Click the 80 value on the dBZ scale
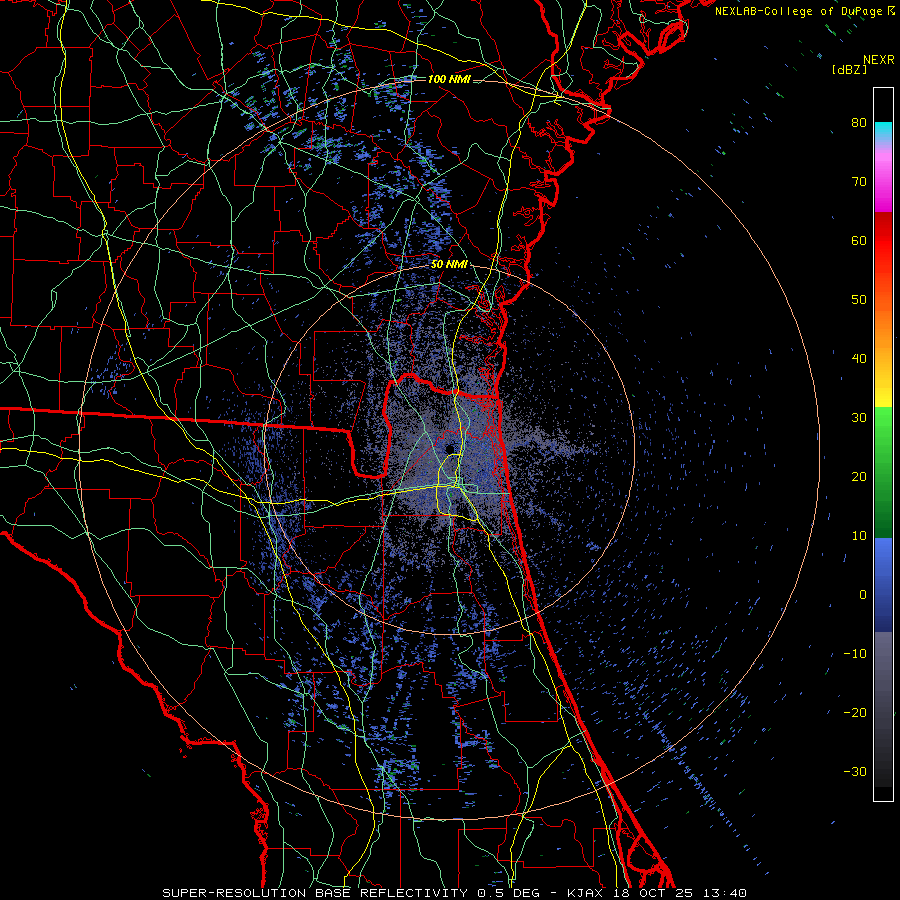 point(859,122)
